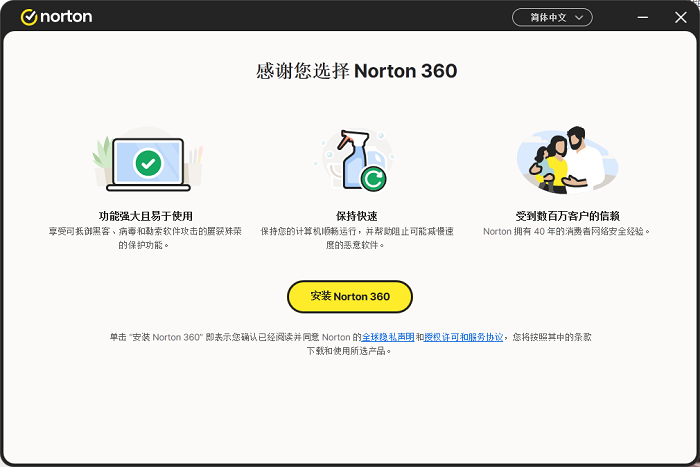Image resolution: width=700 pixels, height=467 pixels.
Task: Click the chevron arrow in the language selector
Action: (x=579, y=17)
